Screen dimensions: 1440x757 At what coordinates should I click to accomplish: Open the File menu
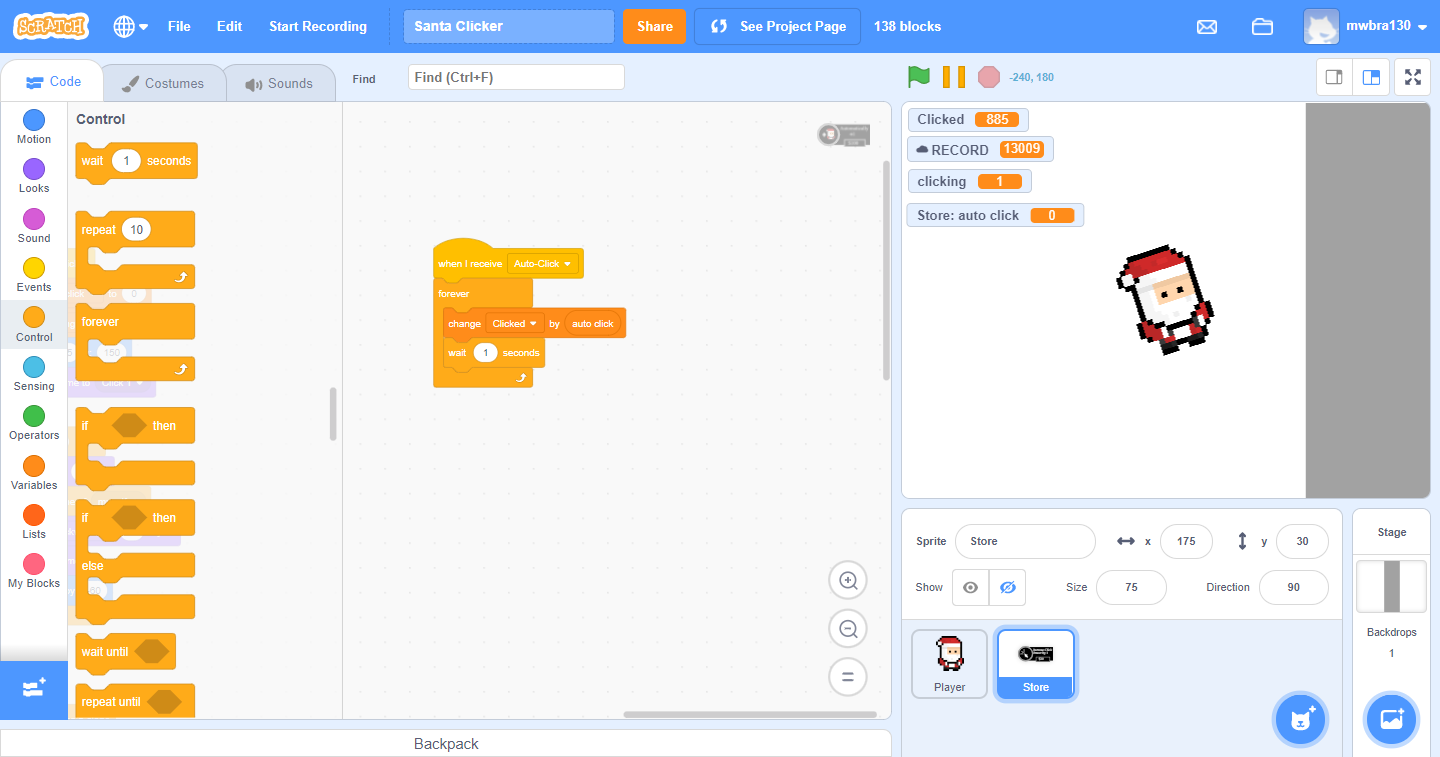179,26
